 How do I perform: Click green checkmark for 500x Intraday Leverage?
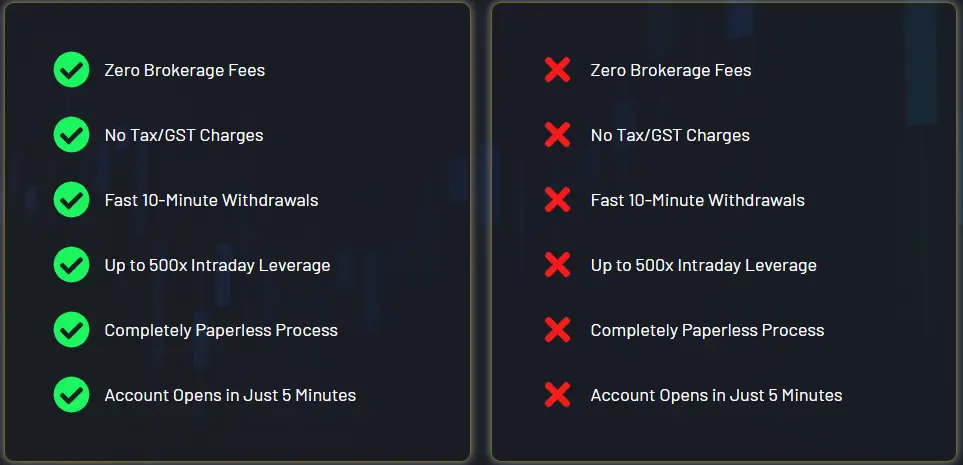71,265
